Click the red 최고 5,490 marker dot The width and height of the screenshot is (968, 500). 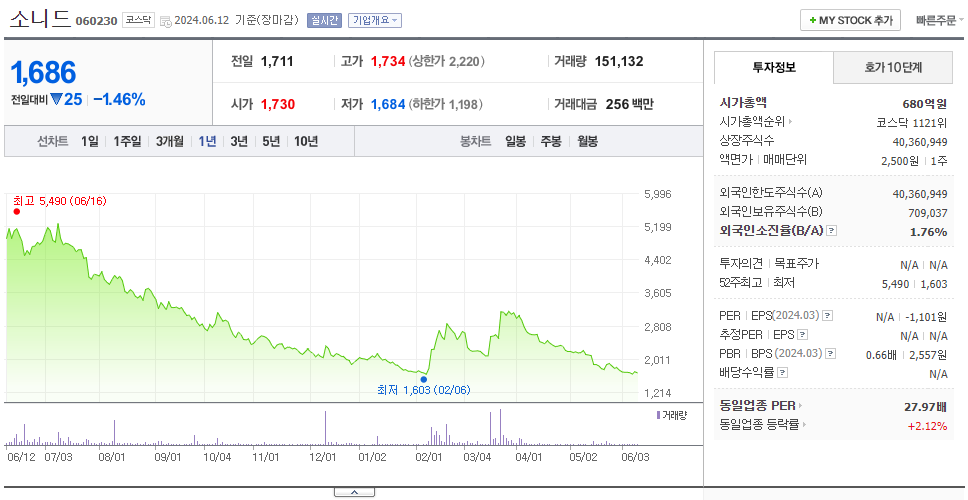tap(17, 211)
